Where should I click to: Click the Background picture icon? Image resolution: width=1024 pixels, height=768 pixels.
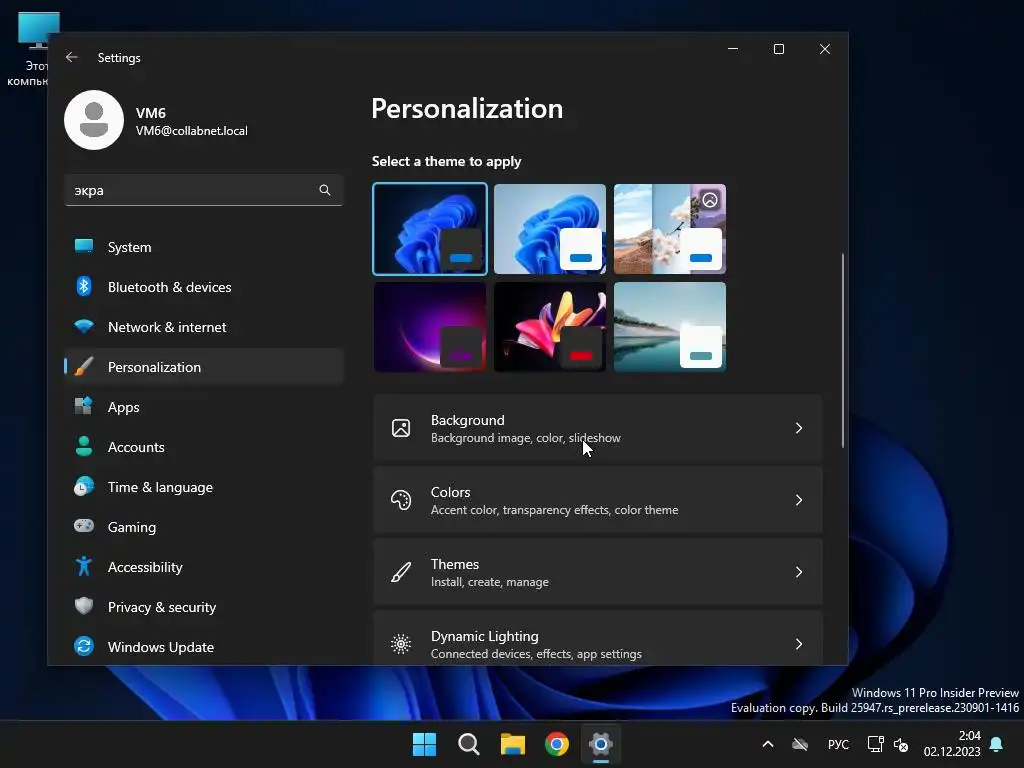(401, 428)
